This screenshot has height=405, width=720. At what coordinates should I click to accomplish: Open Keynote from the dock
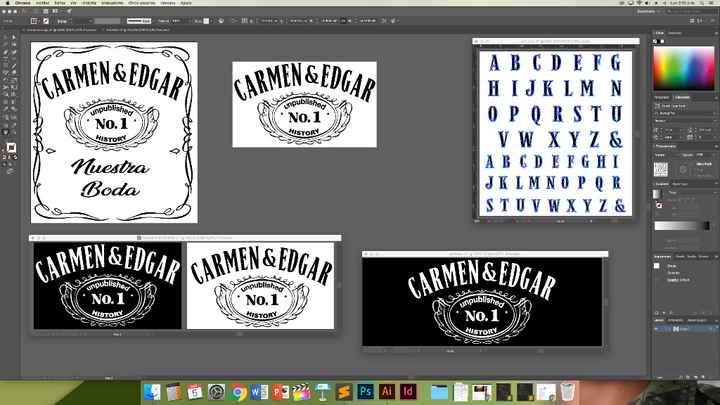pos(323,392)
